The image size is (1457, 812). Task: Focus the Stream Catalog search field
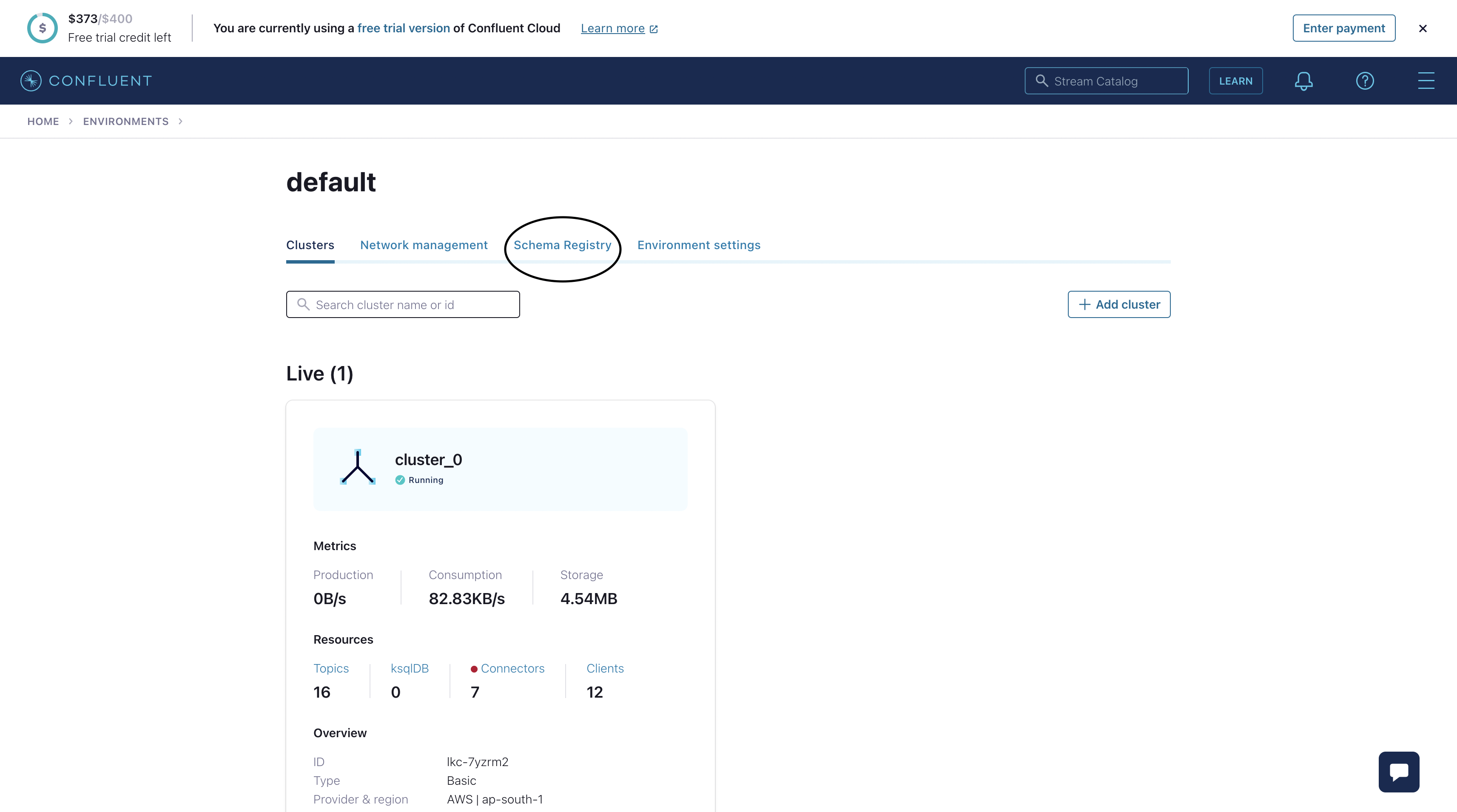point(1106,81)
